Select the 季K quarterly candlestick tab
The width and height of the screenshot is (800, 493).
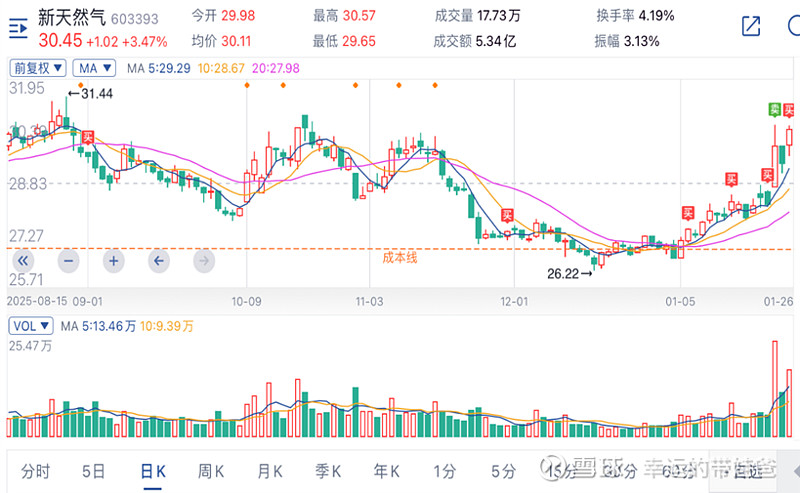328,471
